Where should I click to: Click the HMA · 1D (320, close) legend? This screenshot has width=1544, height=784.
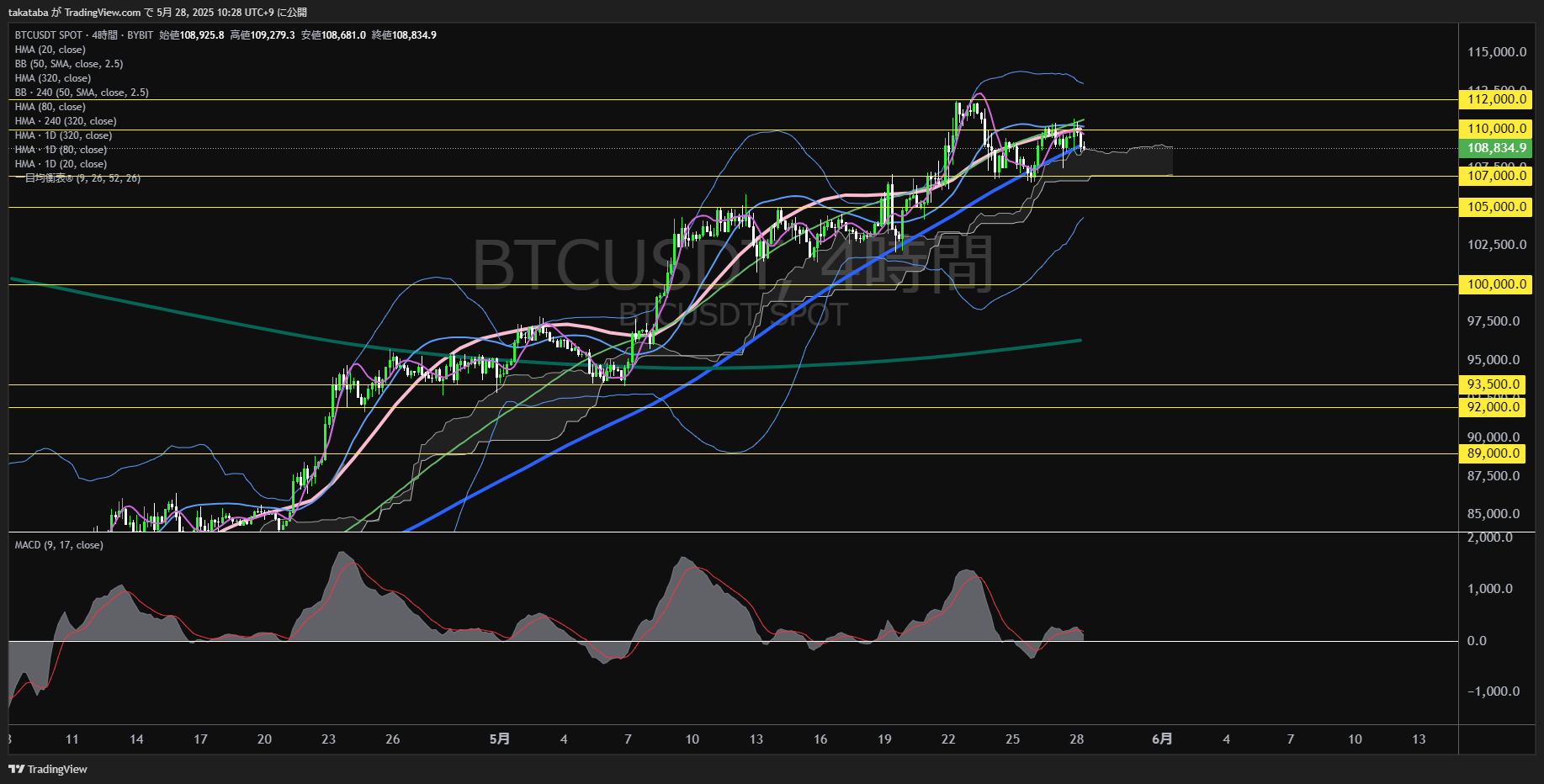[63, 135]
